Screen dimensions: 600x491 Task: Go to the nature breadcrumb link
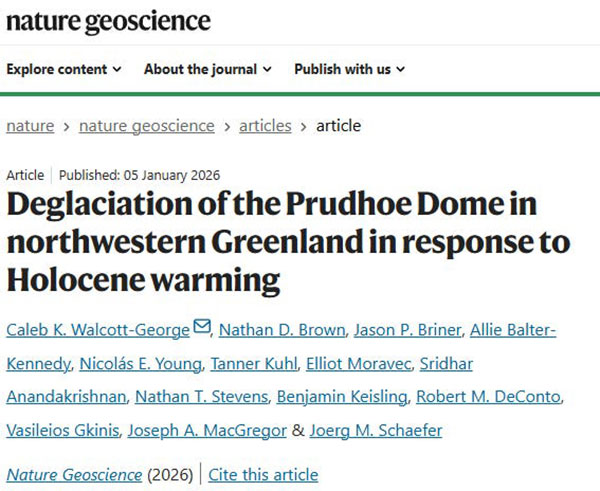coord(30,126)
